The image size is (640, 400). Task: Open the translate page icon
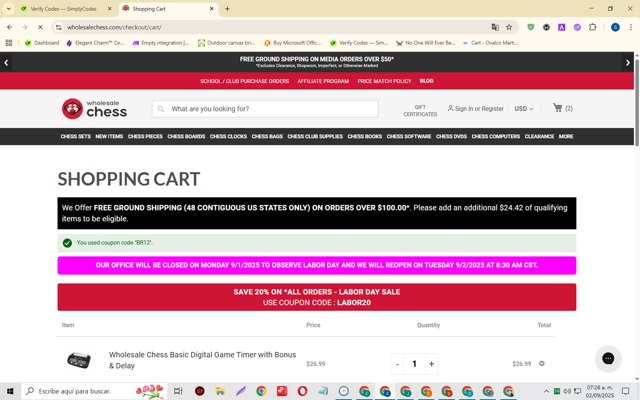[495, 27]
